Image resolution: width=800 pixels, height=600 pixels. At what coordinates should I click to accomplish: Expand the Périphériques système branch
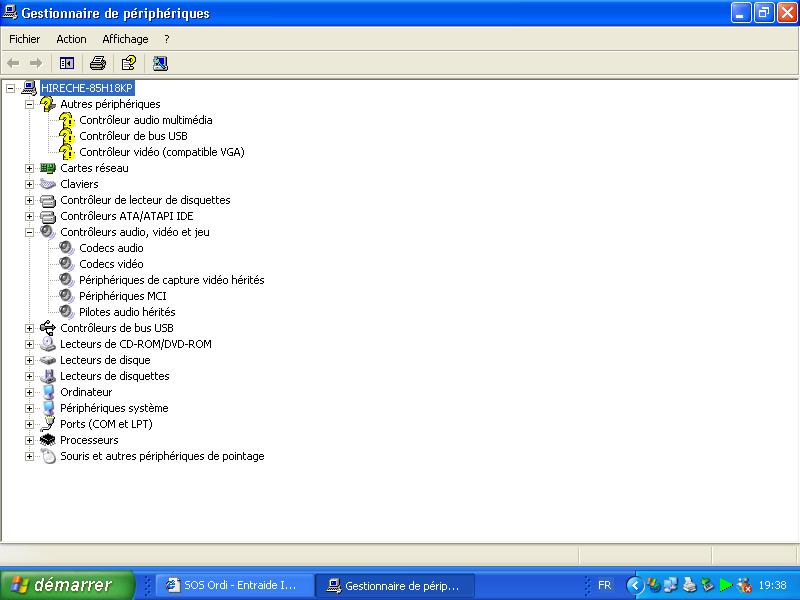point(30,408)
